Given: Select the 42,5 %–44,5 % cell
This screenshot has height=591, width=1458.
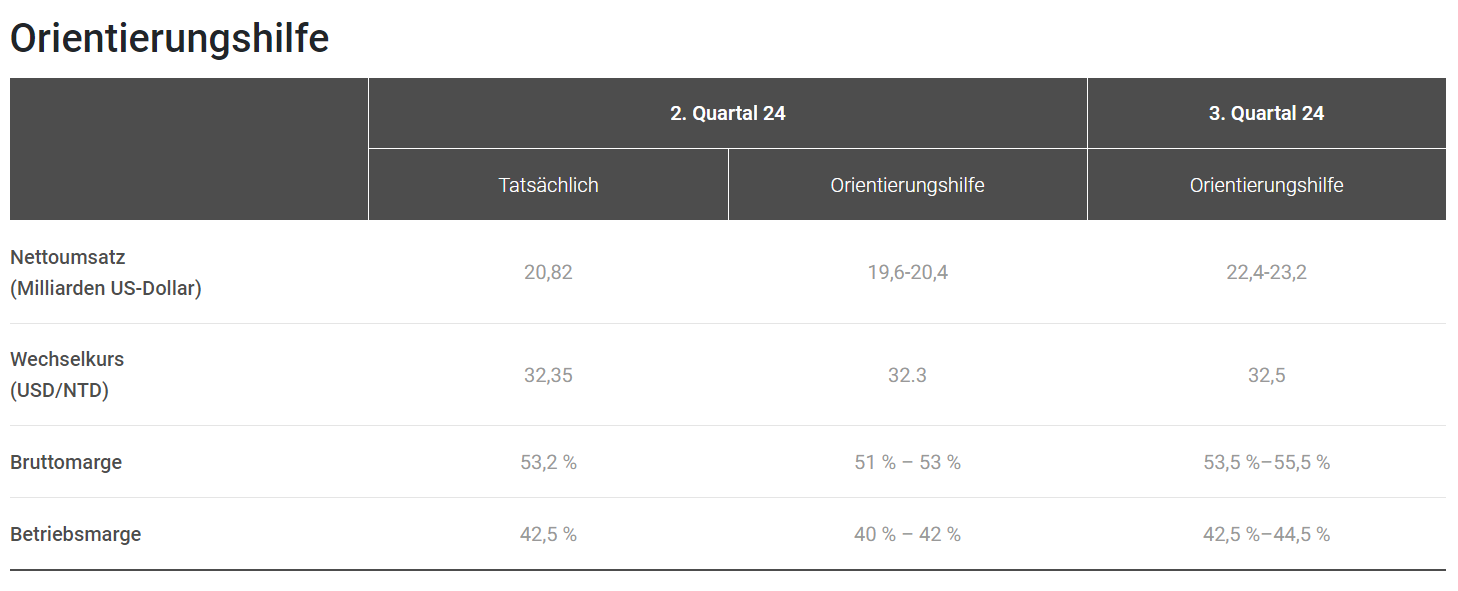Looking at the screenshot, I should [x=1266, y=534].
